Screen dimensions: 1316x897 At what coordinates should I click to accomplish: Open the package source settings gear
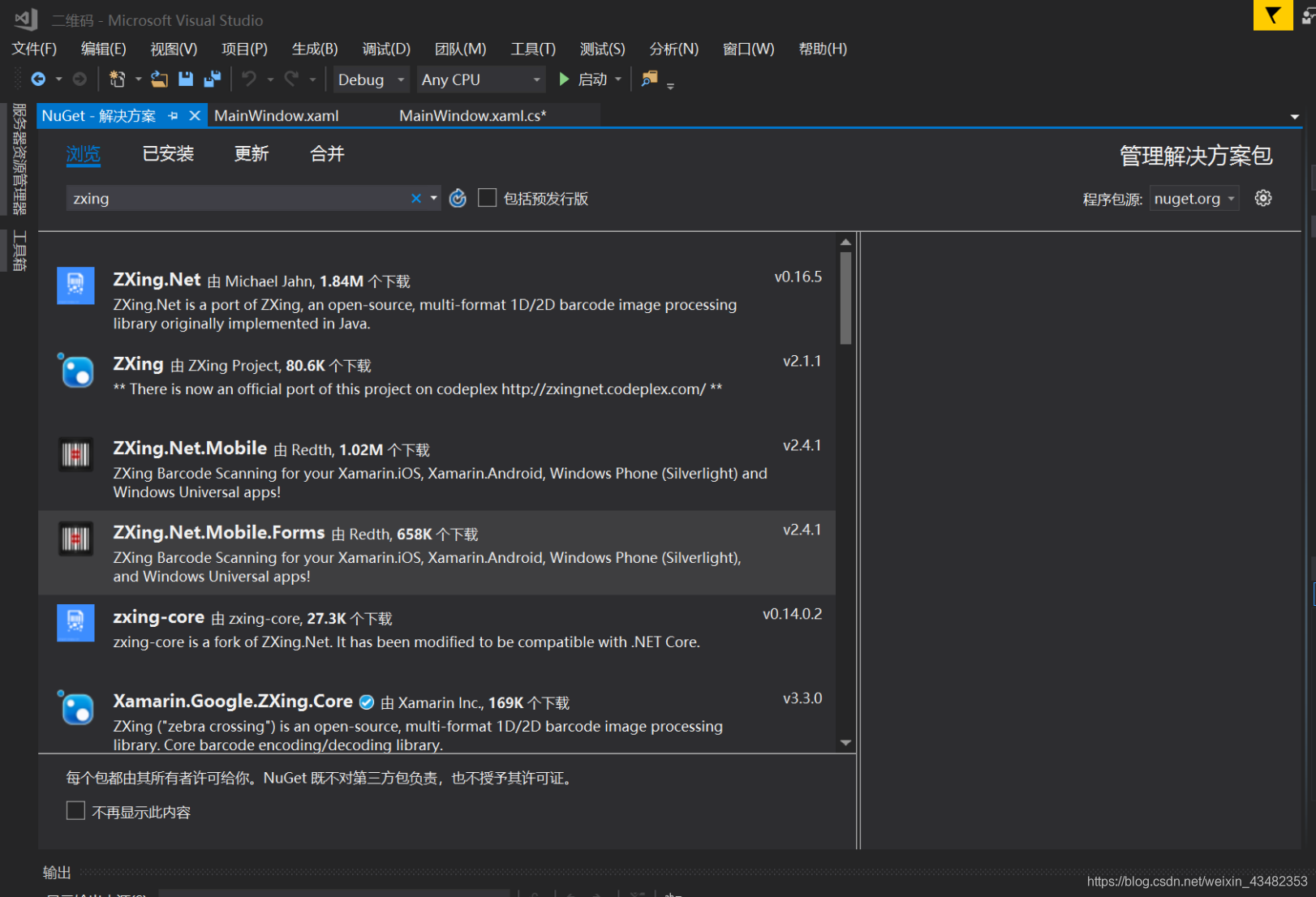point(1263,199)
